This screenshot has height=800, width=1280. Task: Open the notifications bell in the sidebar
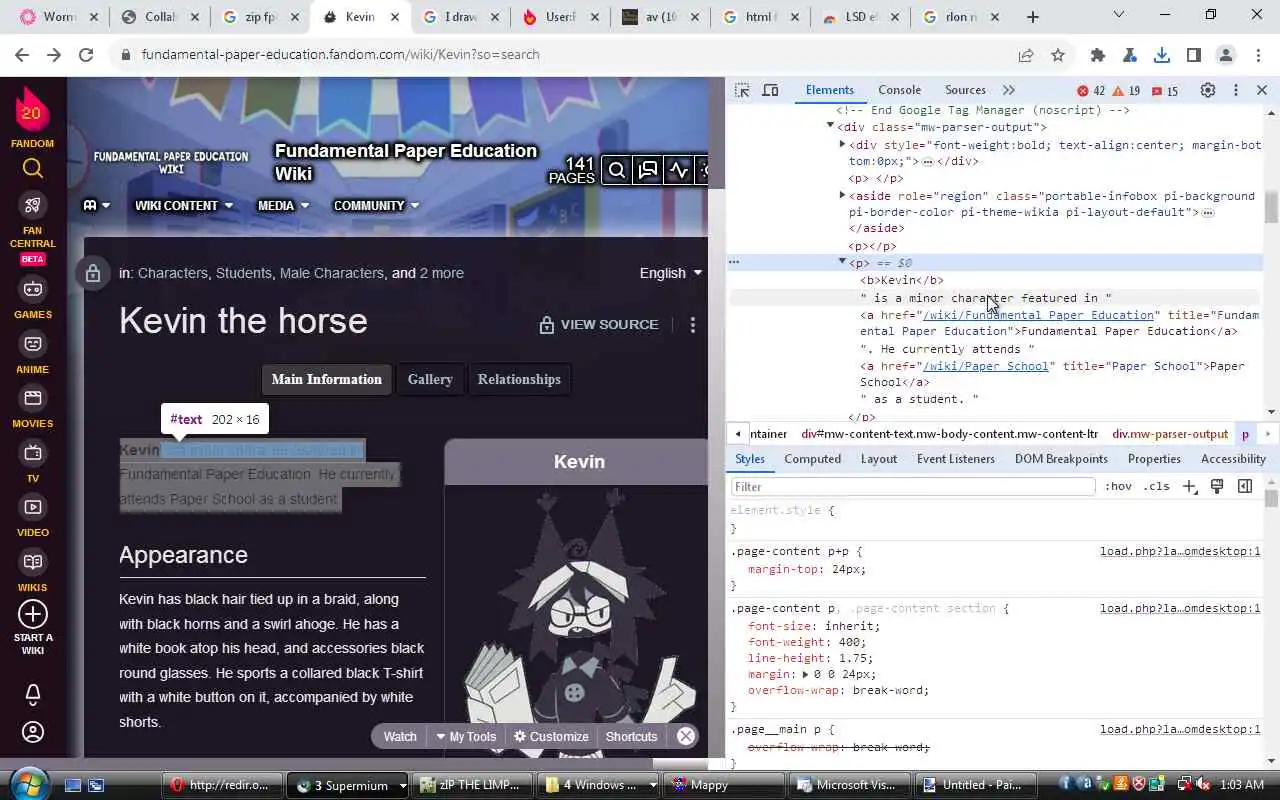(33, 694)
